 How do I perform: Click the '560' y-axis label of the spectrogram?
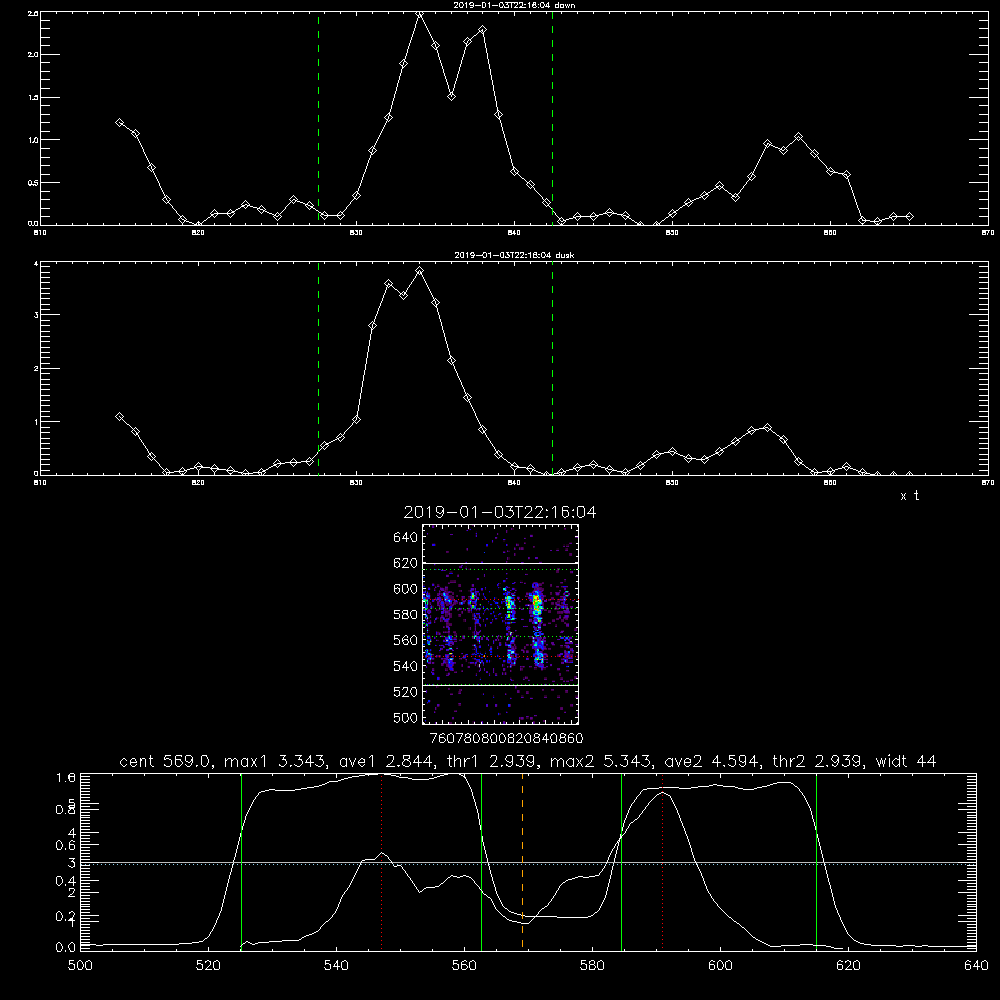406,640
